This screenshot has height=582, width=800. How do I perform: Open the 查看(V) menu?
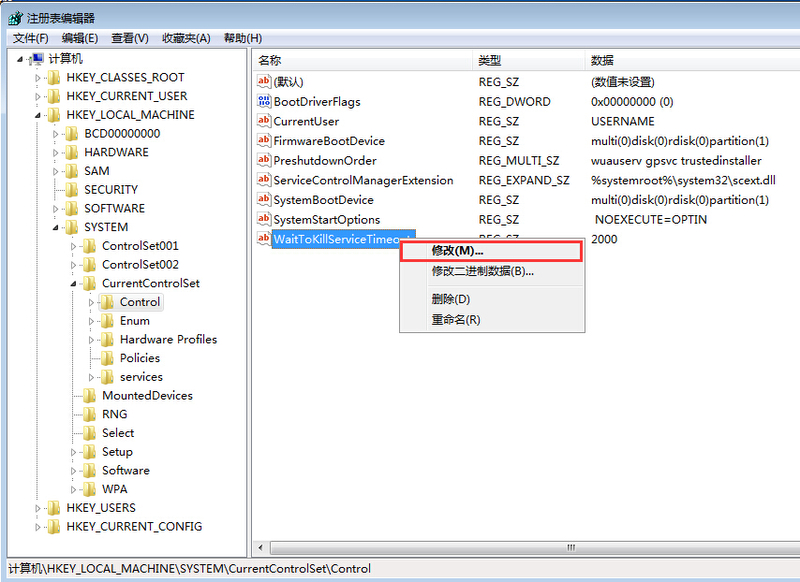tap(128, 38)
